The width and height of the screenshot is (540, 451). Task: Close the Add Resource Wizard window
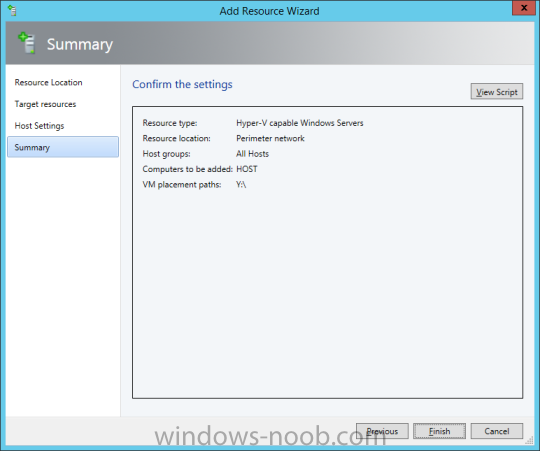[x=524, y=8]
